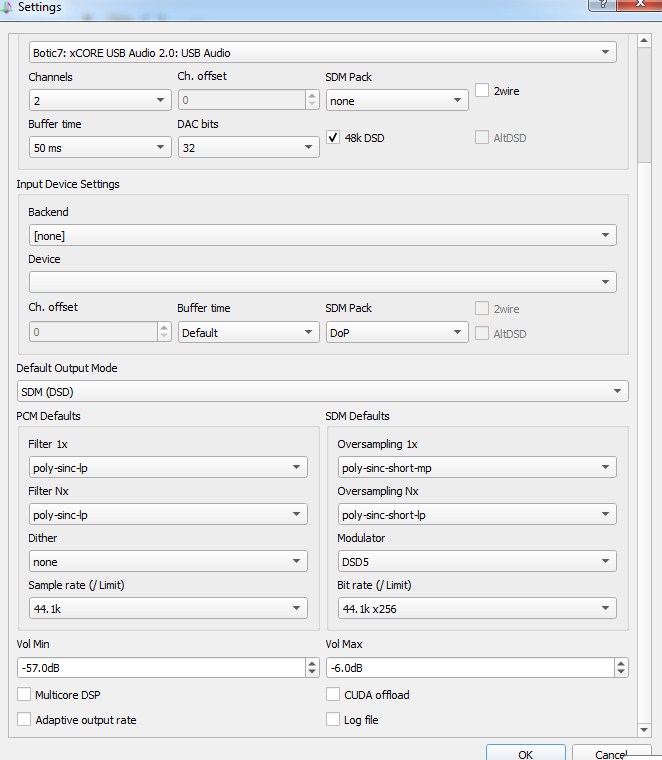Viewport: 662px width, 760px height.
Task: Open the input Backend [none] dropdown
Action: click(322, 235)
